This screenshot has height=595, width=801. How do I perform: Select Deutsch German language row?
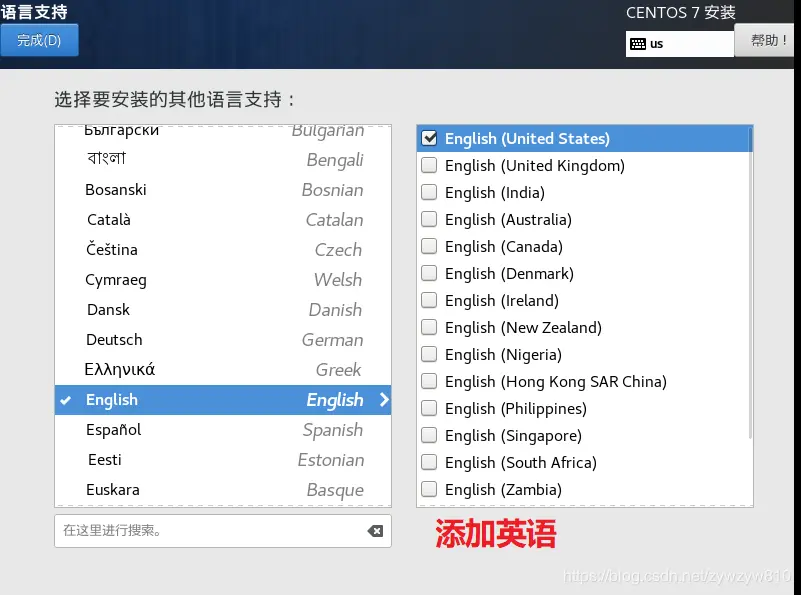point(223,340)
